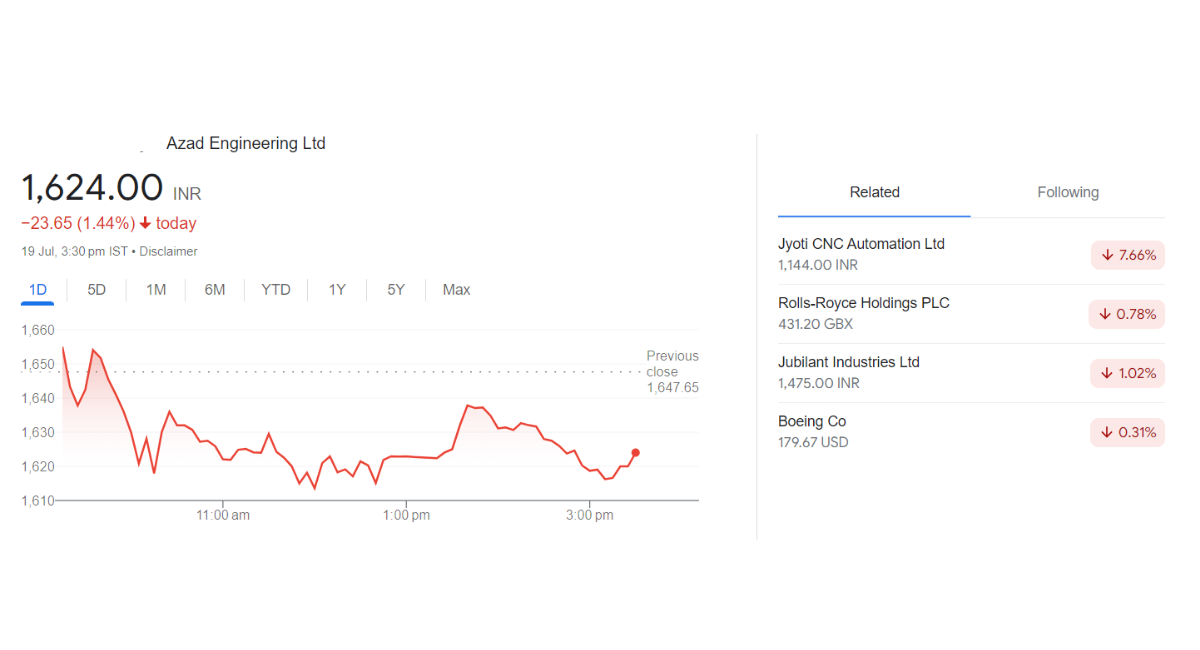Select the Max chart range
1200x650 pixels.
tap(456, 290)
